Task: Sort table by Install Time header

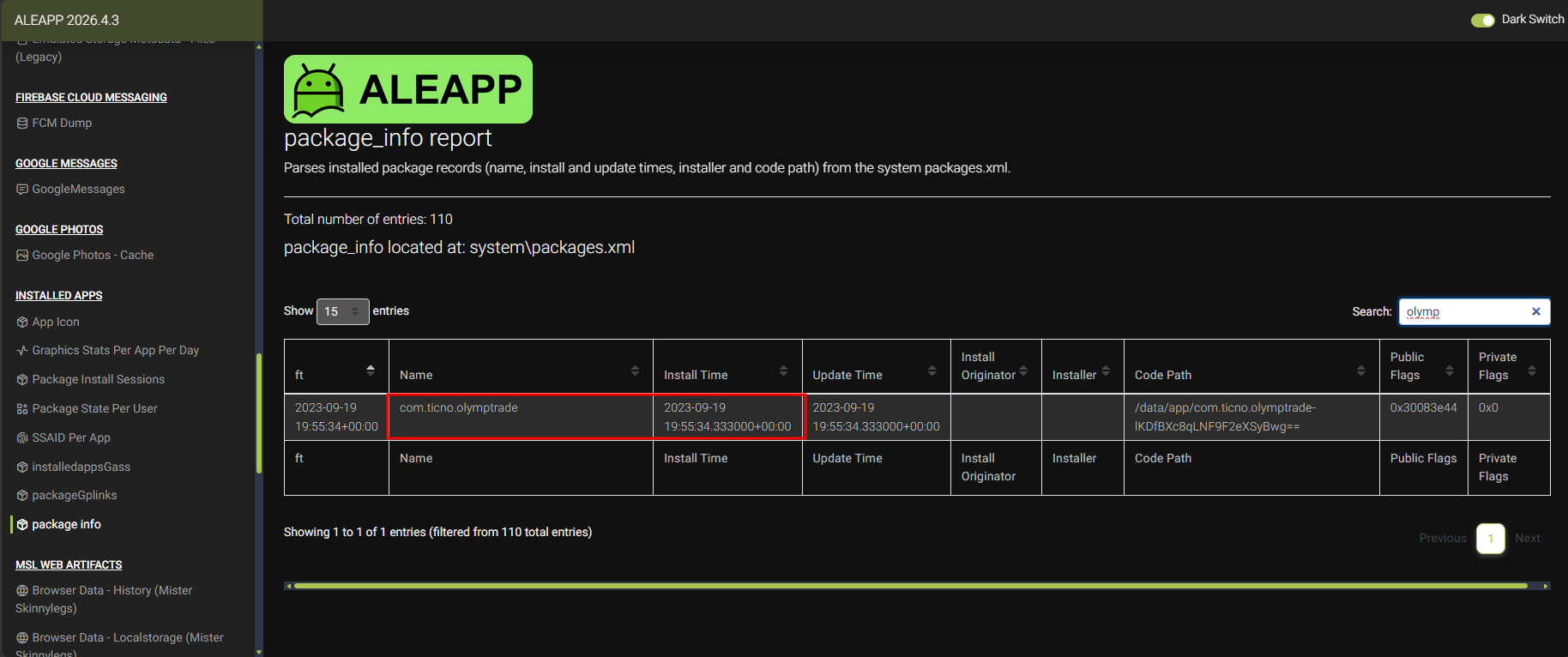Action: 727,366
